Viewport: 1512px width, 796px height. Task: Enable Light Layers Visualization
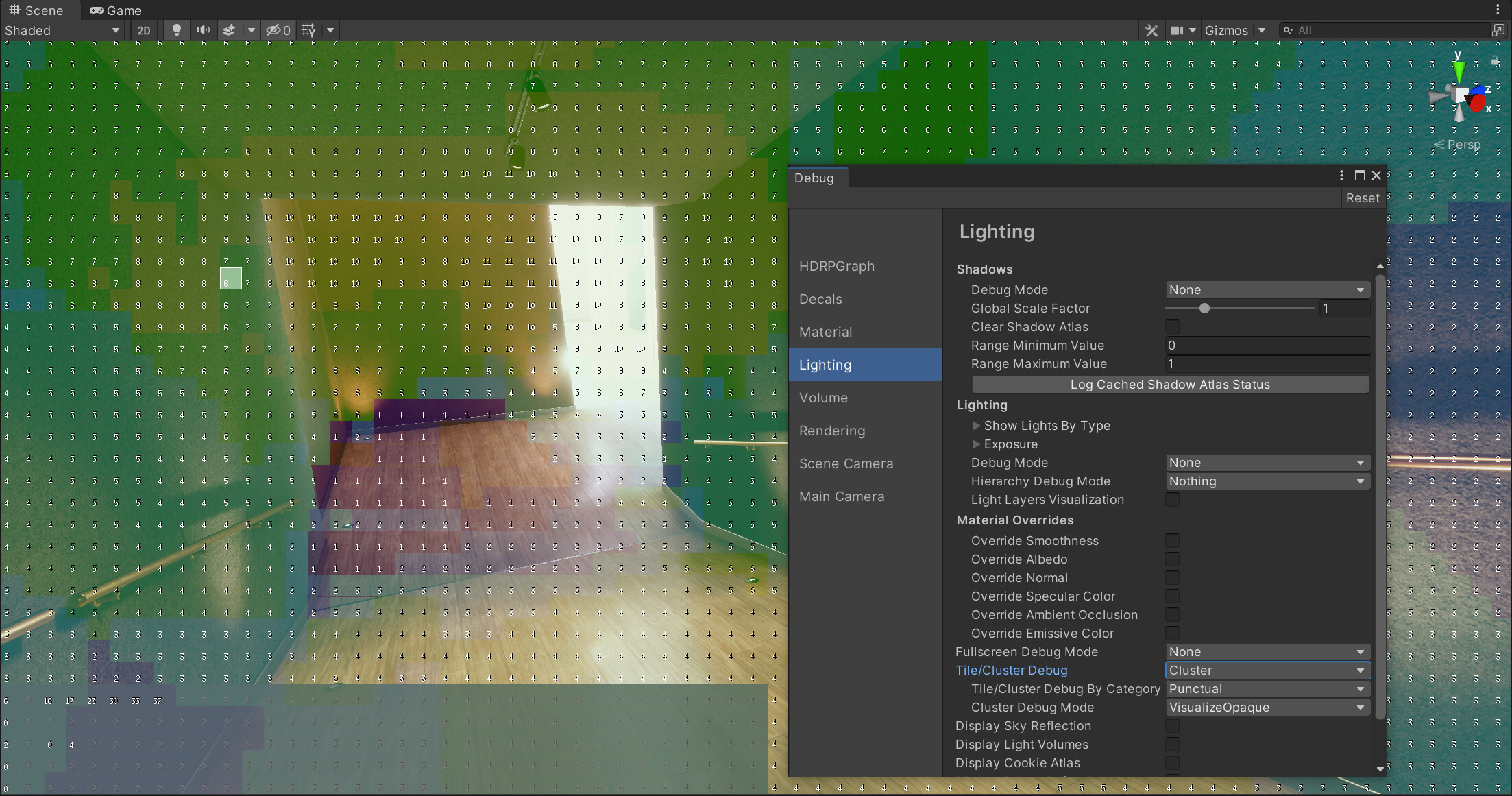[1173, 500]
